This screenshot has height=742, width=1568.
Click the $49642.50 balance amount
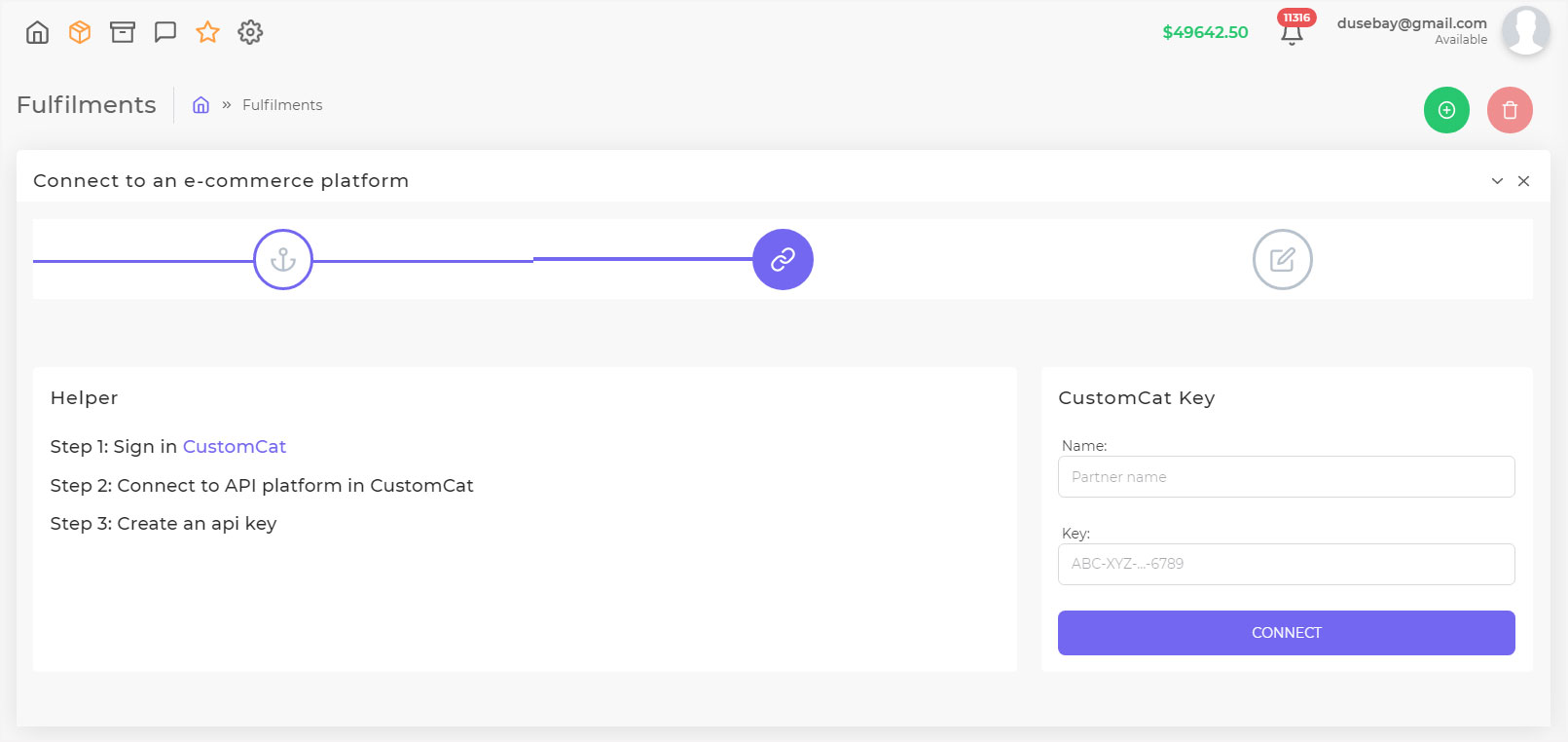click(1205, 32)
